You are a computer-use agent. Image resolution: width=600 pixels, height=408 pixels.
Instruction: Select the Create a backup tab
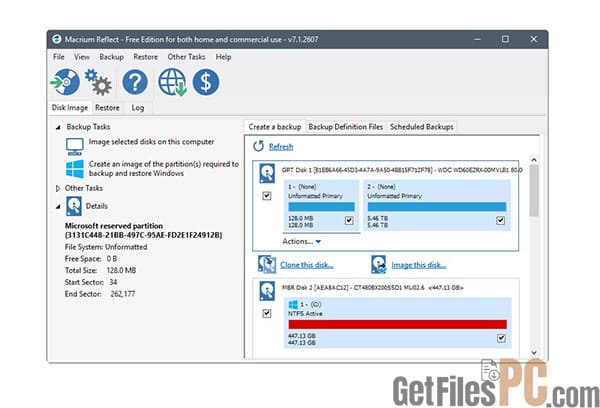click(x=275, y=127)
